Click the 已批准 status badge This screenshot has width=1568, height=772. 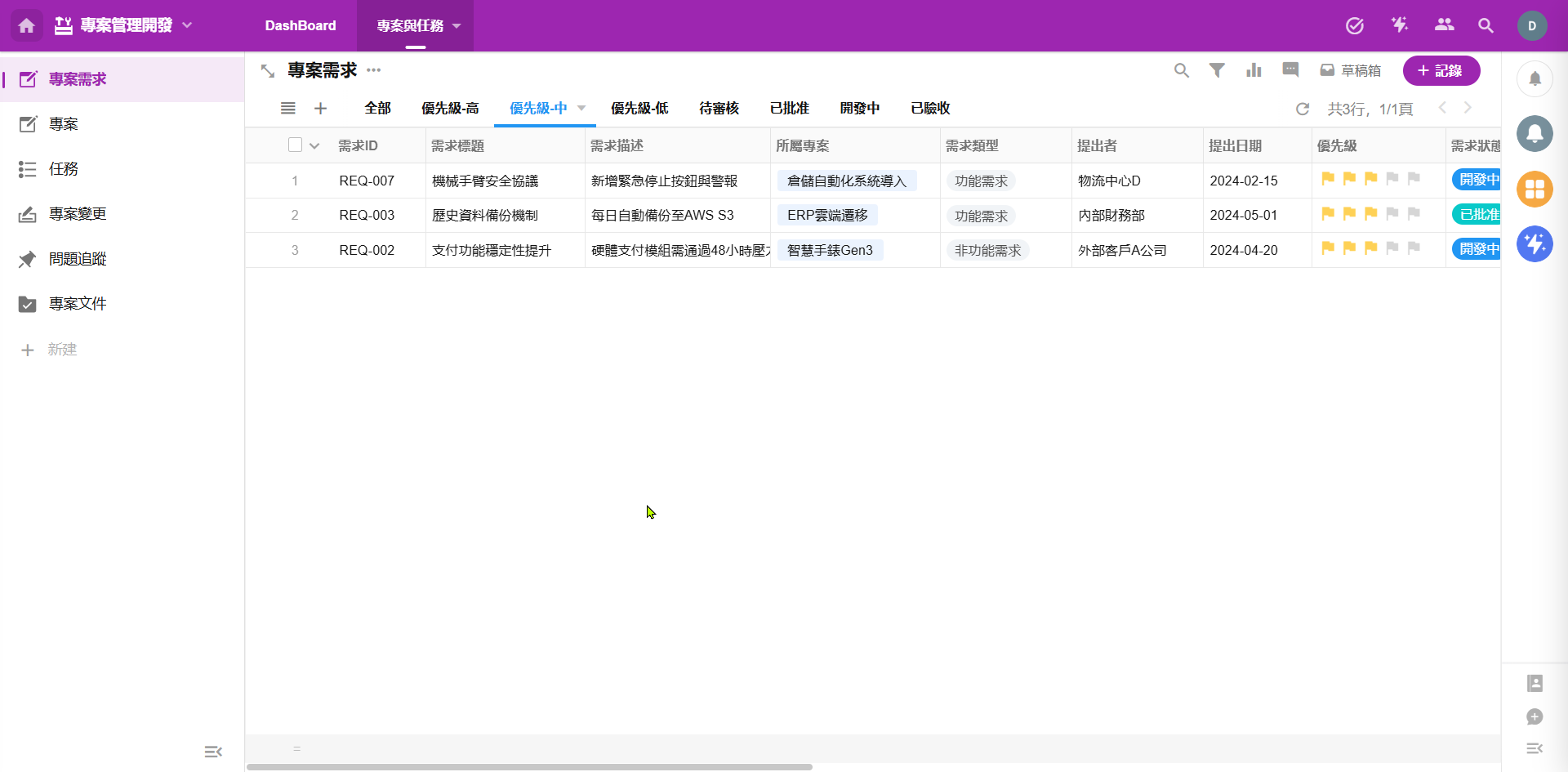(x=1477, y=215)
